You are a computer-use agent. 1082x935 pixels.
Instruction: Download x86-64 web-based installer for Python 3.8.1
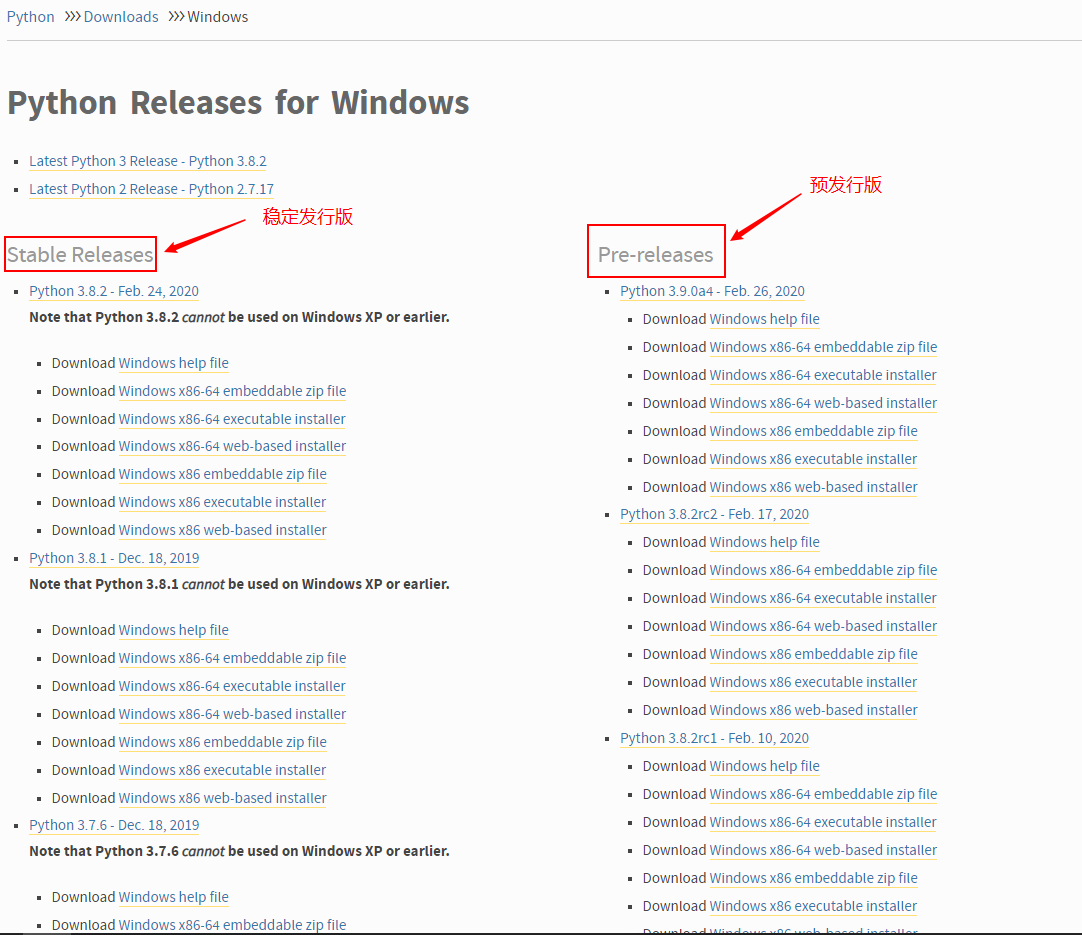coord(232,714)
